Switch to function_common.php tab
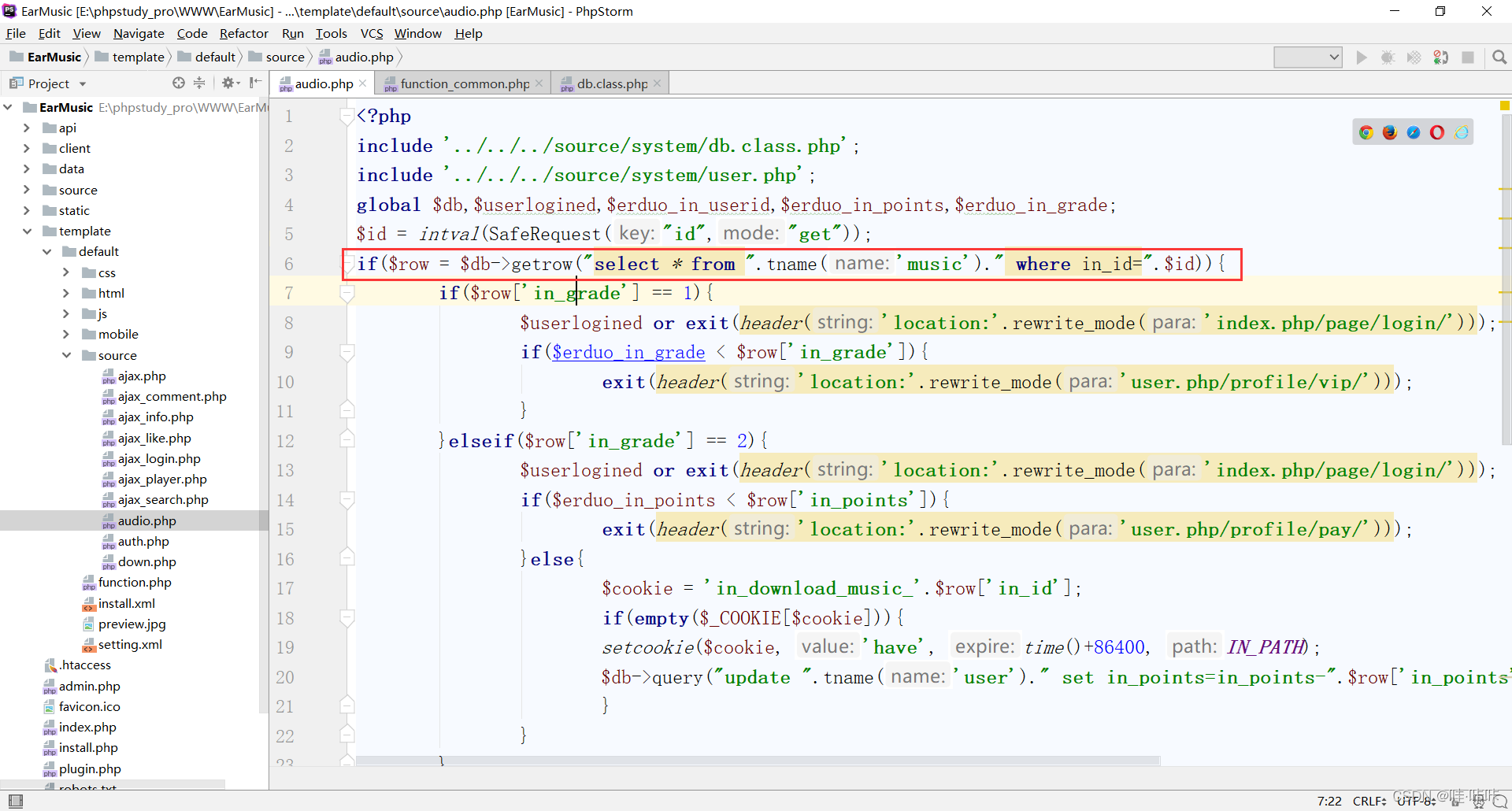The width and height of the screenshot is (1512, 811). point(465,83)
